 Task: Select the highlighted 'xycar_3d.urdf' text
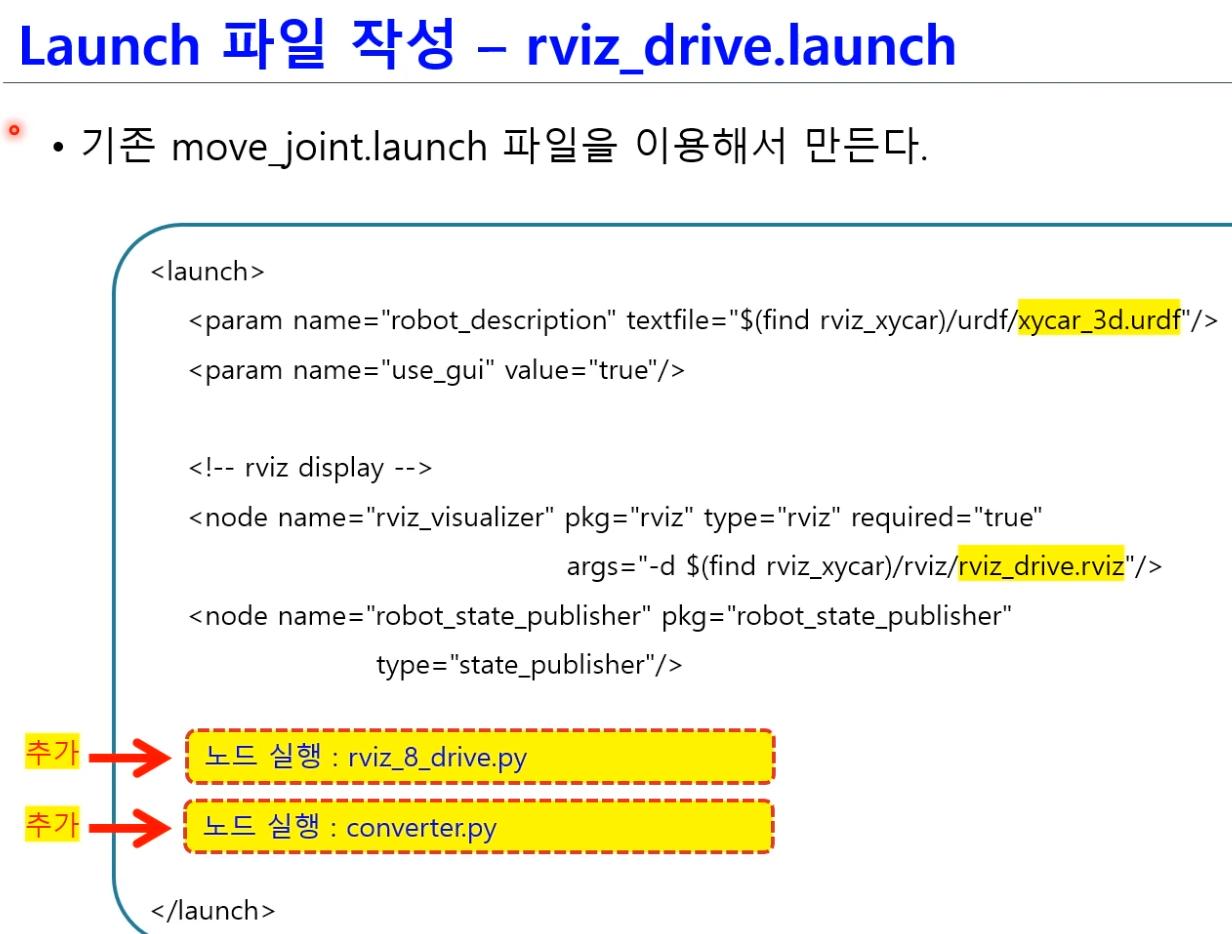(x=1099, y=320)
